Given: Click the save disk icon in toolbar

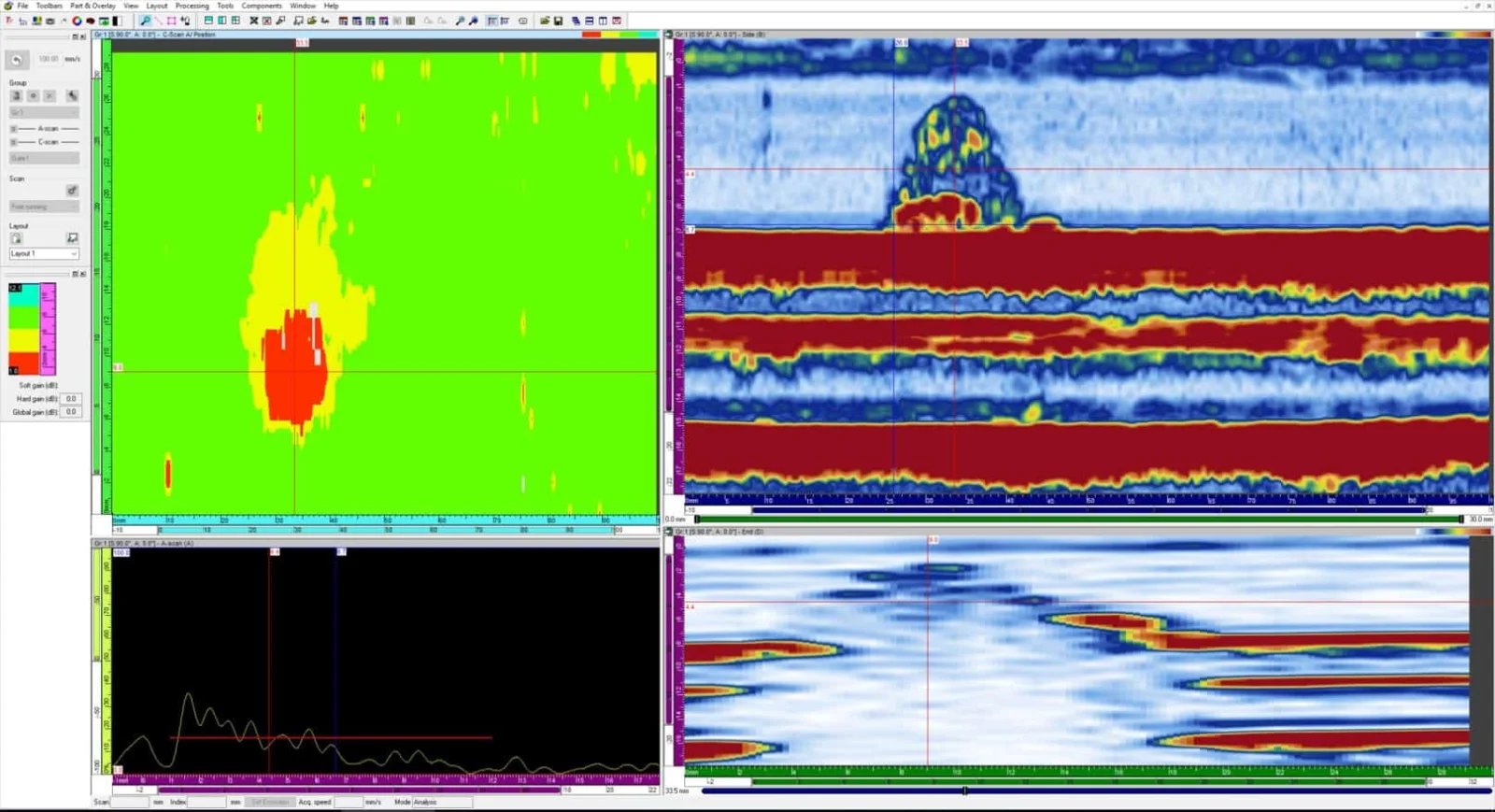Looking at the screenshot, I should [x=558, y=21].
